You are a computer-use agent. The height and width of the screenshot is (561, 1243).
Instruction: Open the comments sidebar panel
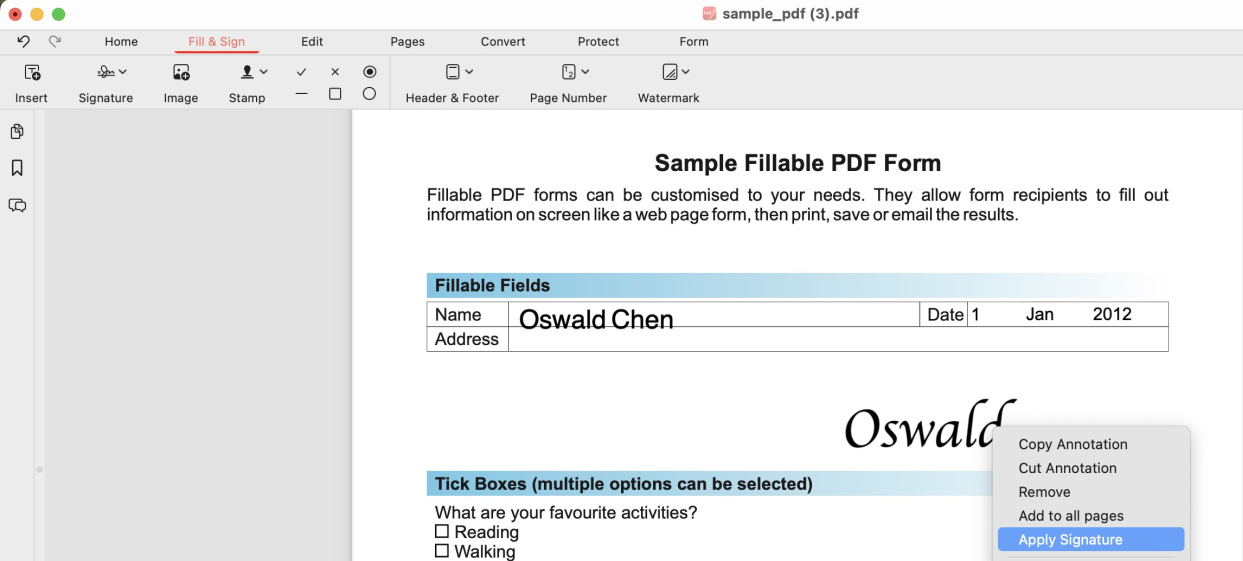[17, 205]
